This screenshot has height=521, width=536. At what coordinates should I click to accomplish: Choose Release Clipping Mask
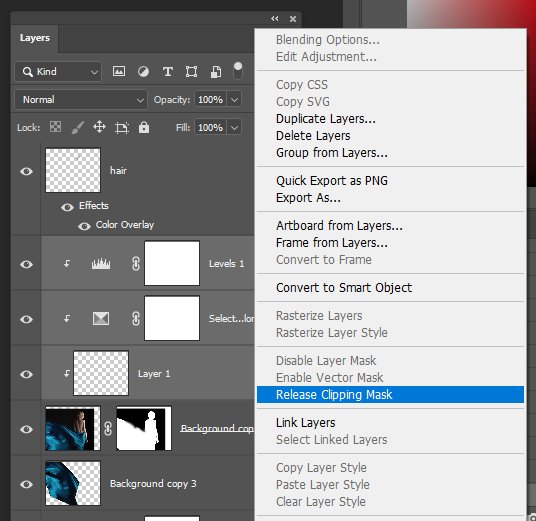(x=390, y=395)
